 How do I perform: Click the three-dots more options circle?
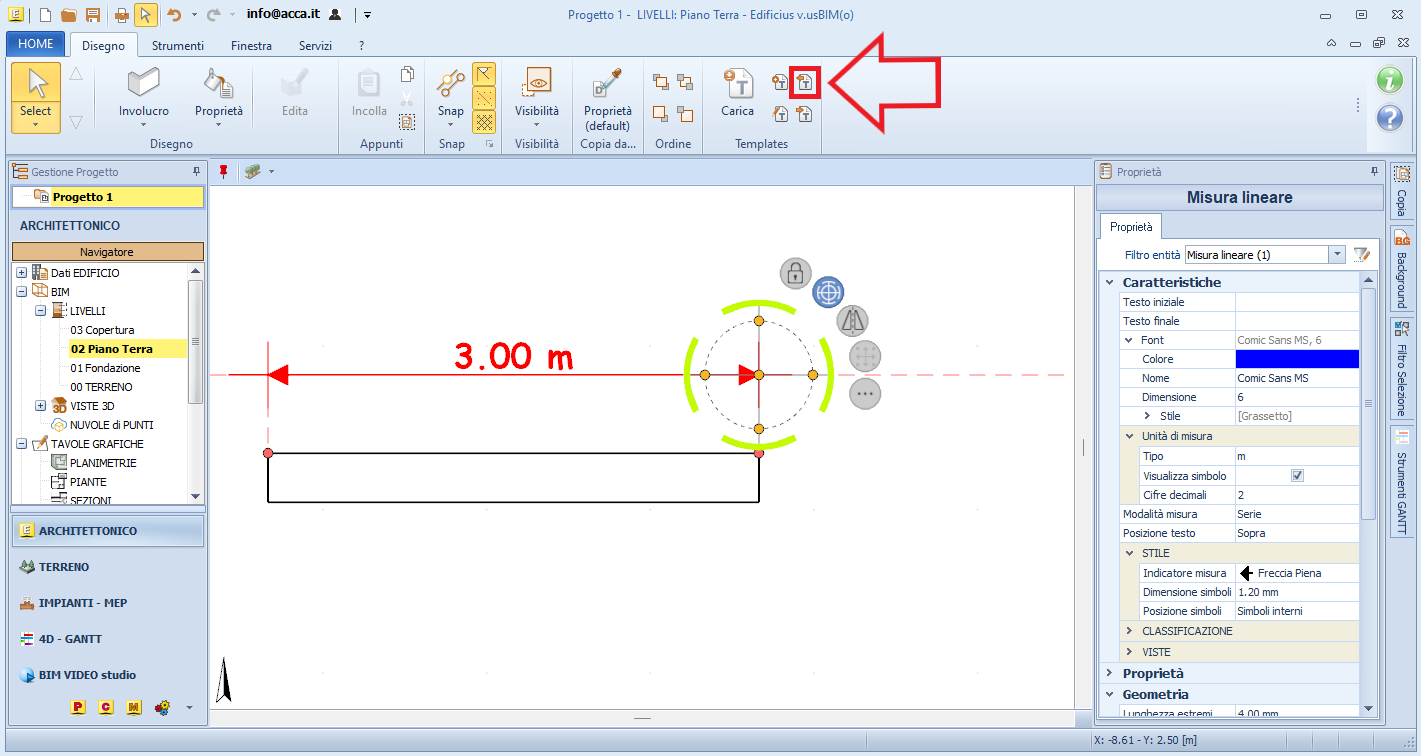(x=865, y=393)
